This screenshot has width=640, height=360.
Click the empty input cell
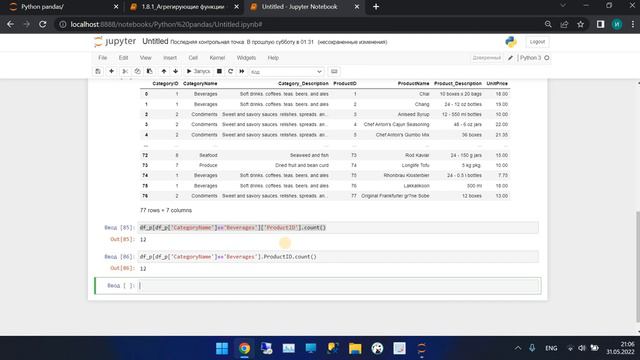coord(339,286)
